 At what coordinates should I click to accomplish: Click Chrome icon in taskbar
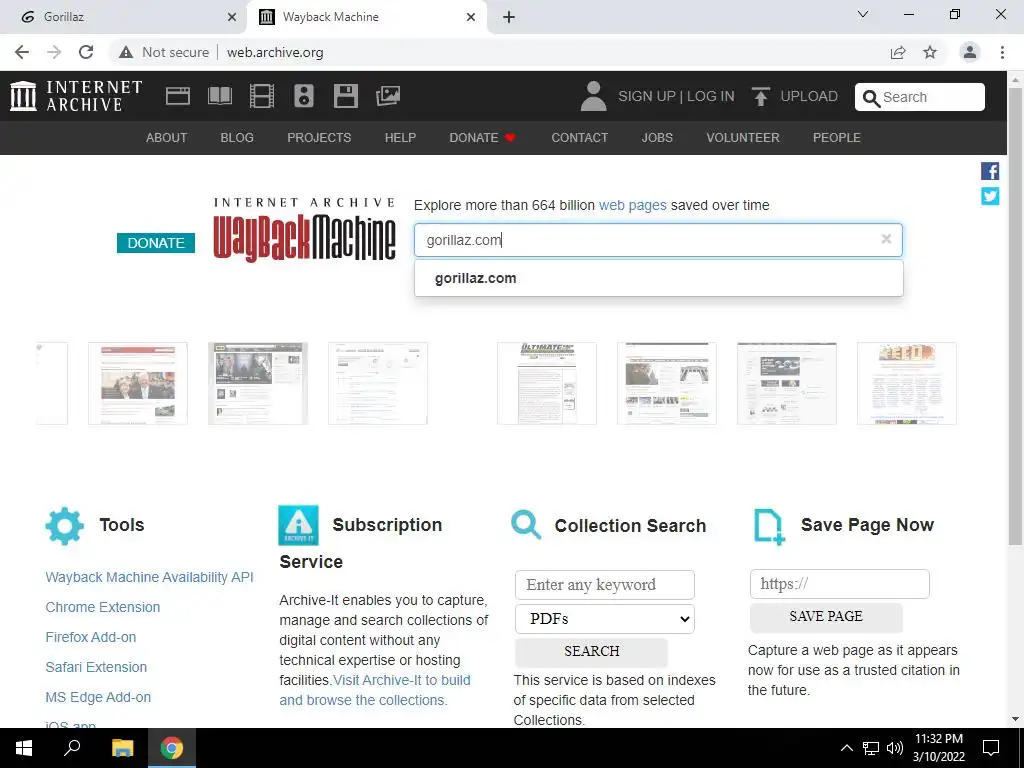click(172, 748)
